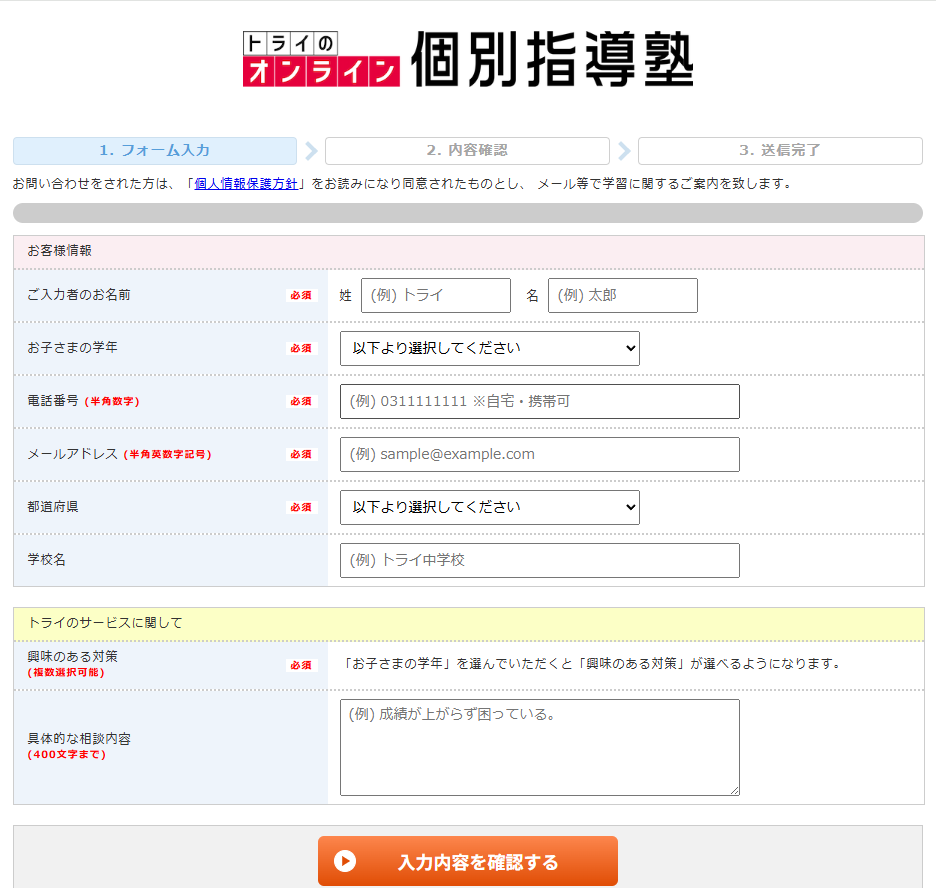936x888 pixels.
Task: Focus the 姓 surname input field
Action: tap(435, 295)
